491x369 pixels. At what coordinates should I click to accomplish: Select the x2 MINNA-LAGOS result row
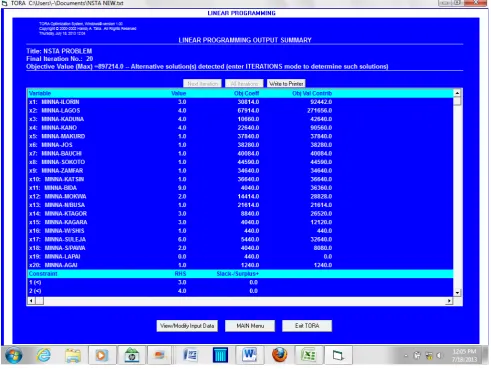[240, 110]
